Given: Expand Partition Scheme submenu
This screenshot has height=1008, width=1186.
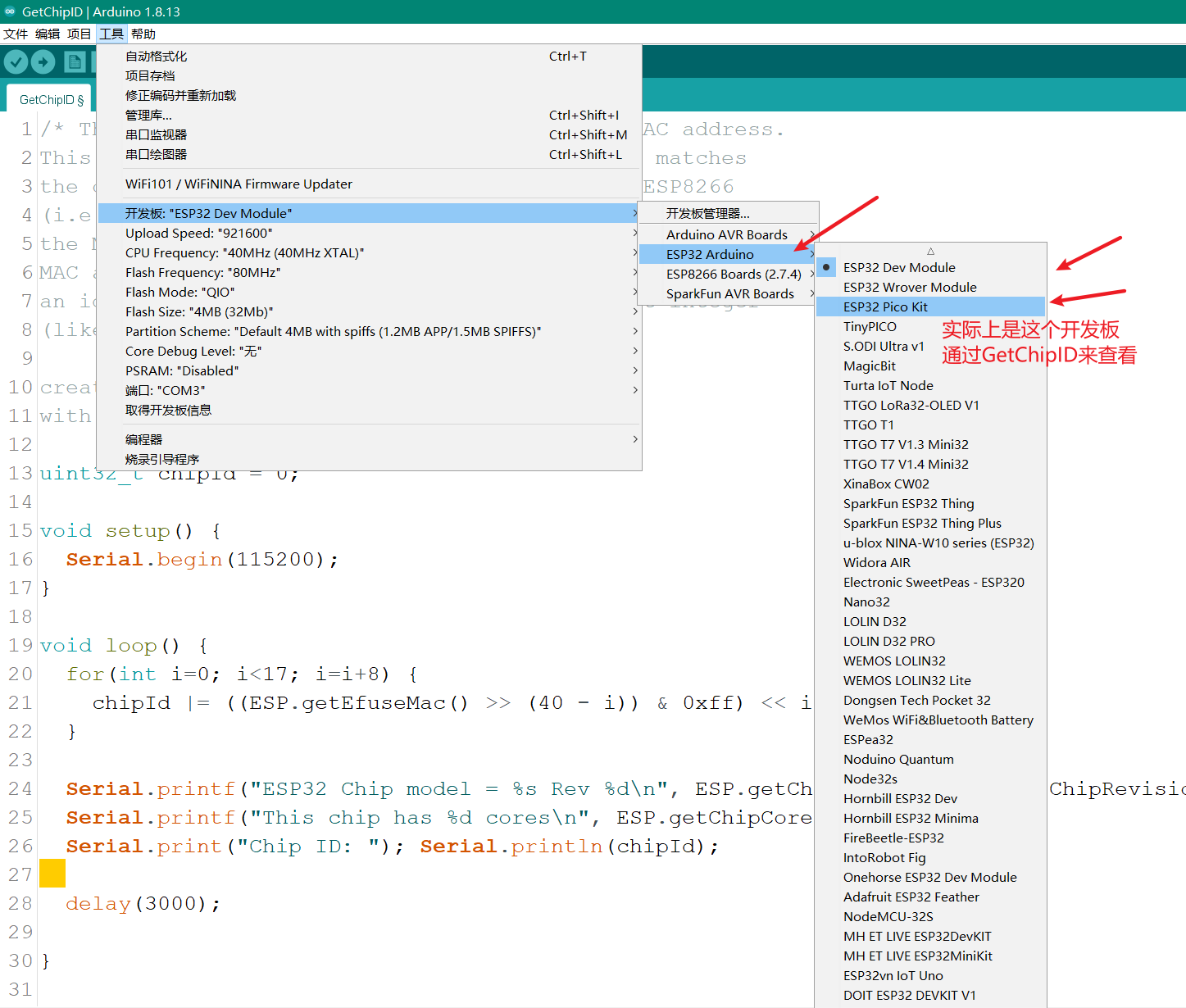Looking at the screenshot, I should 369,331.
